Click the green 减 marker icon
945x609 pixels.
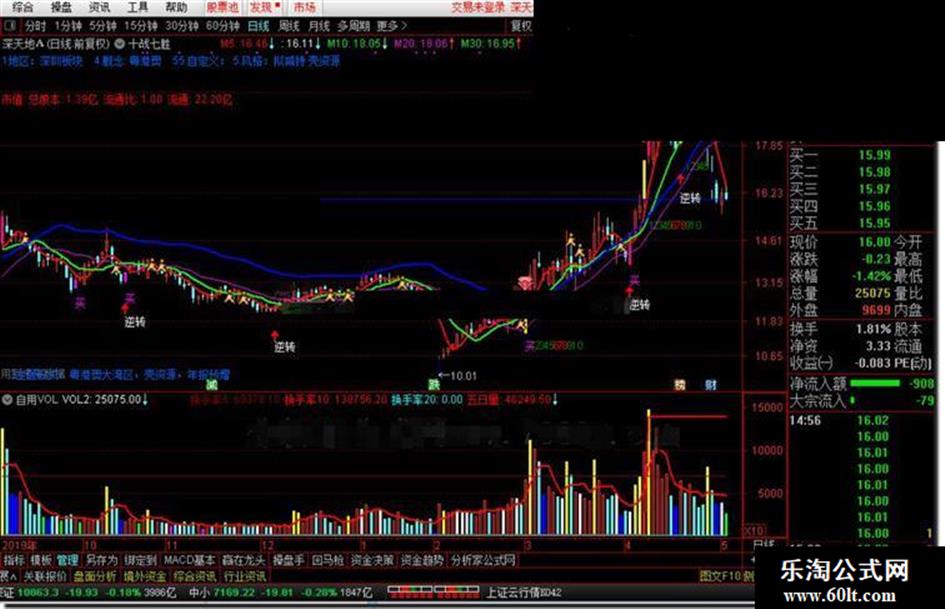[210, 384]
